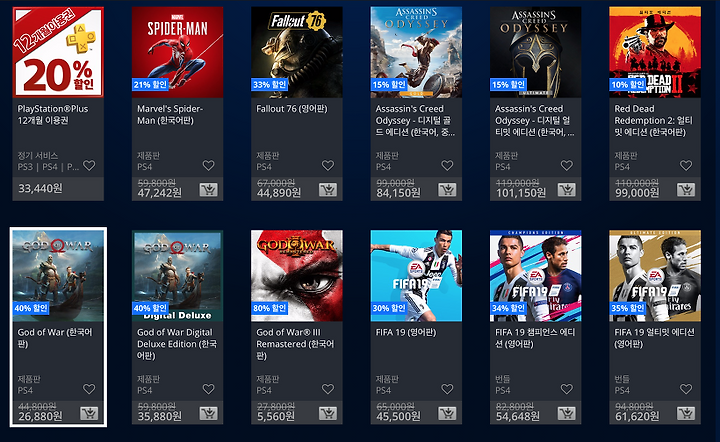The height and width of the screenshot is (442, 720).
Task: Open PlayStation Plus 20% discount banner image
Action: click(x=58, y=52)
